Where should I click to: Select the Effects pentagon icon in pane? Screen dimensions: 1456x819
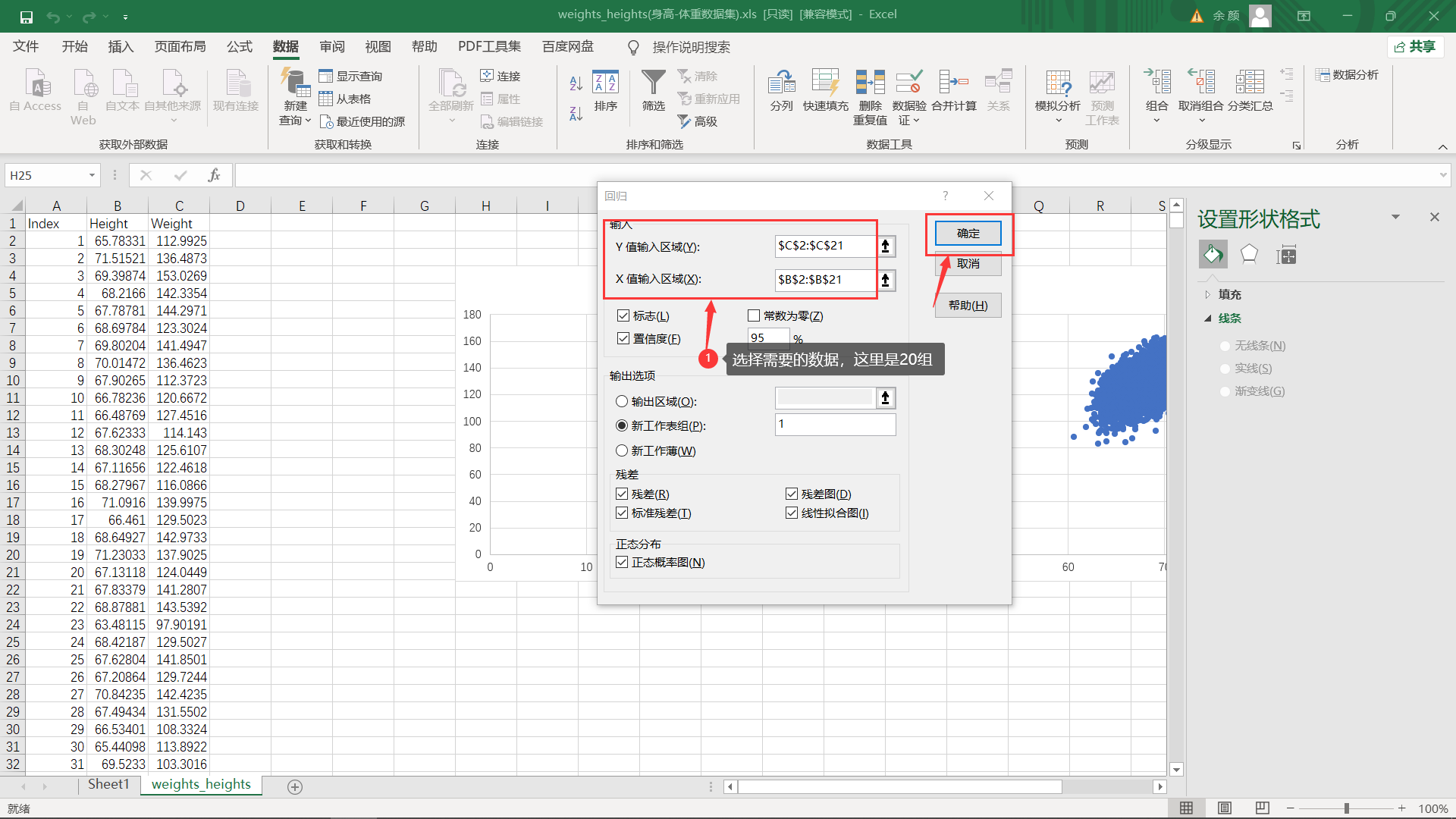pos(1249,254)
